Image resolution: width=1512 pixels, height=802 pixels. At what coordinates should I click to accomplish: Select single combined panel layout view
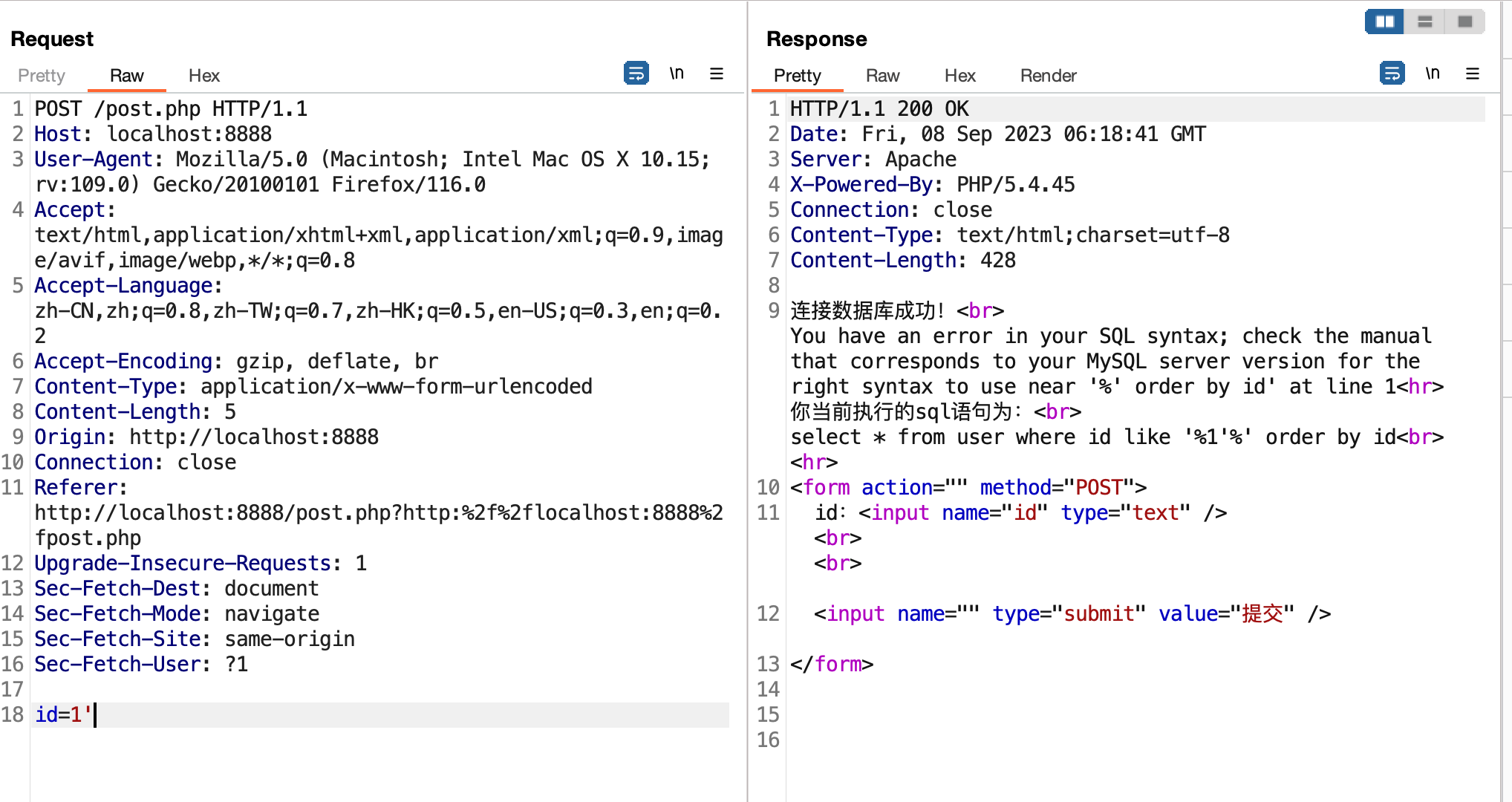click(x=1464, y=22)
